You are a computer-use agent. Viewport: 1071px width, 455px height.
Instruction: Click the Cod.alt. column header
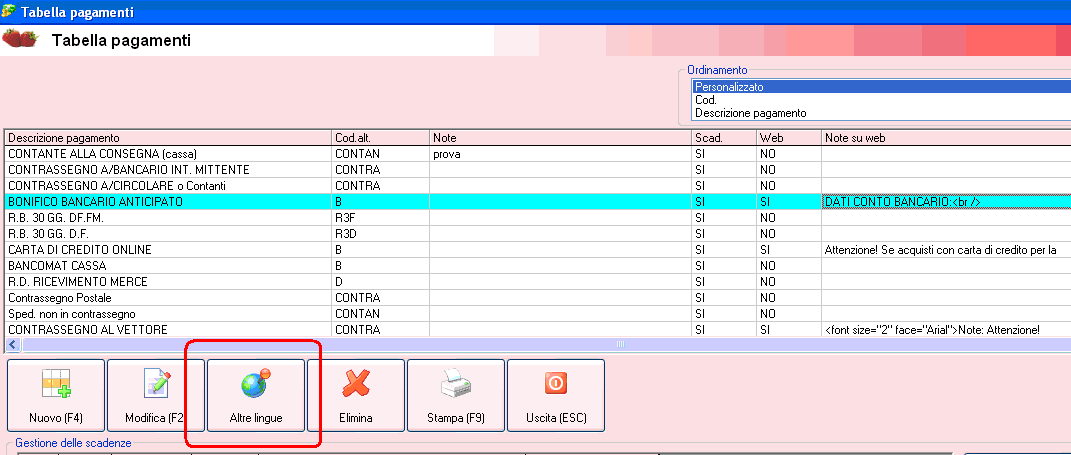click(x=380, y=137)
